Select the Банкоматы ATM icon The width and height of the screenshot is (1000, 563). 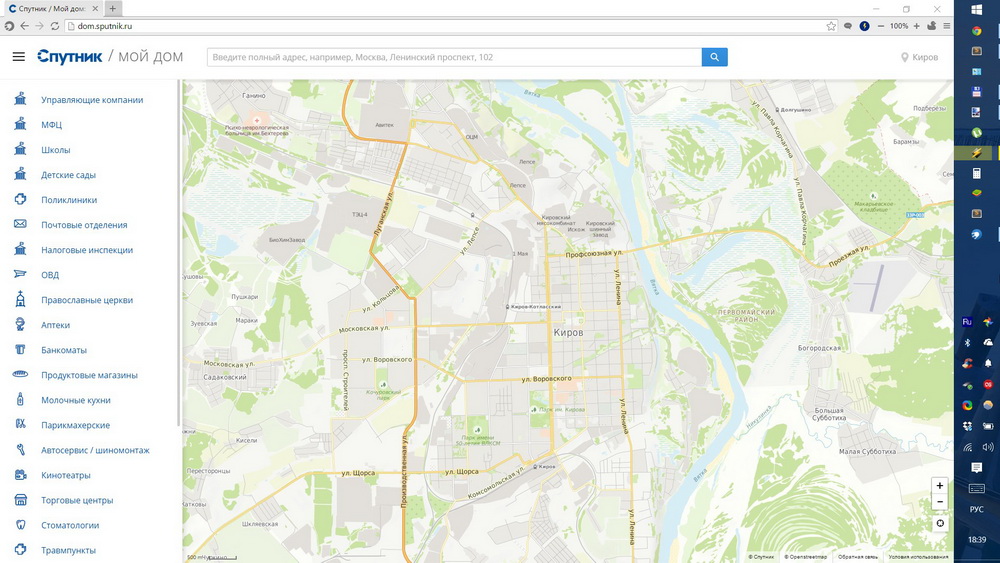(20, 349)
